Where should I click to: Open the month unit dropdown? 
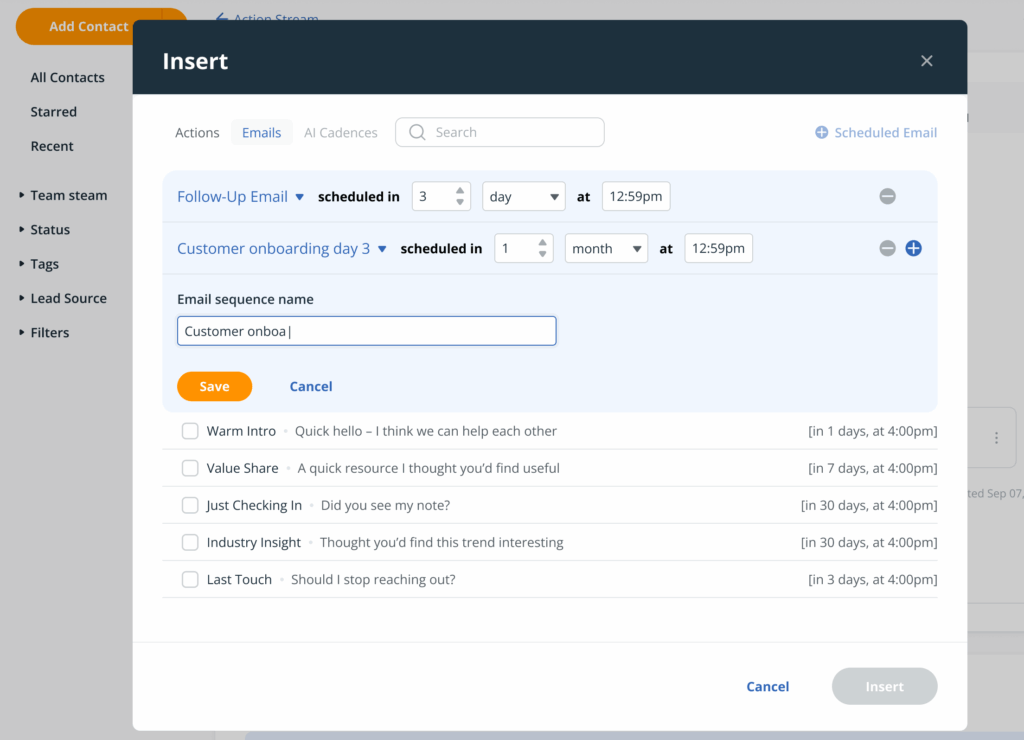point(606,248)
